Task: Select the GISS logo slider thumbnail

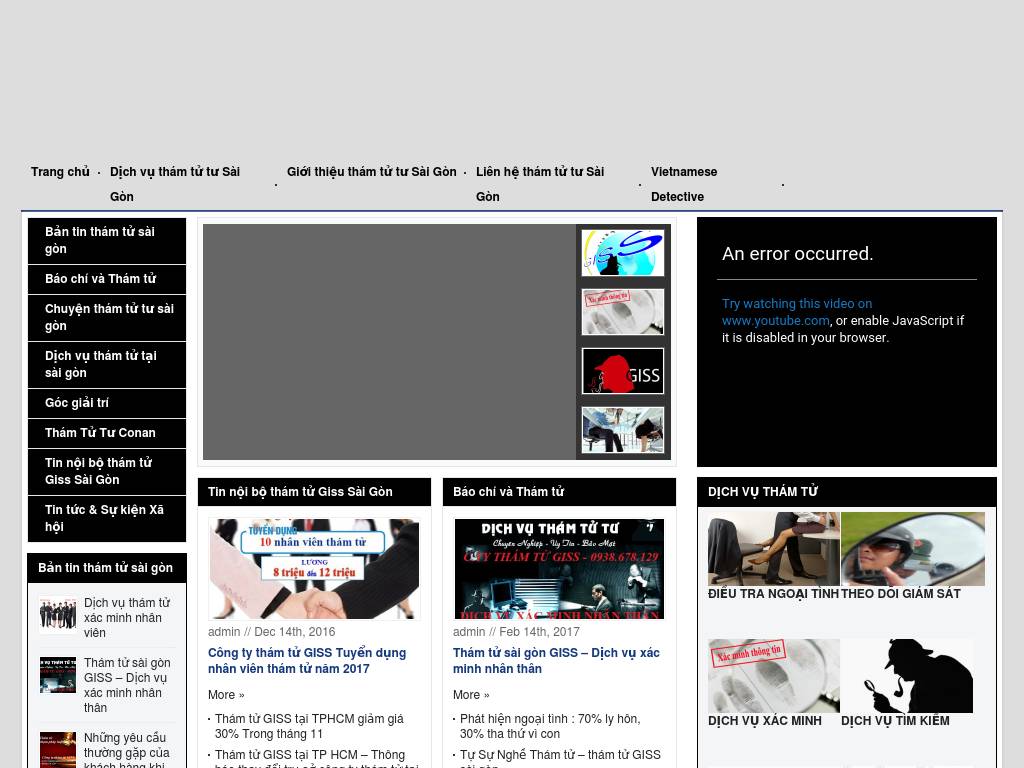Action: 622,253
